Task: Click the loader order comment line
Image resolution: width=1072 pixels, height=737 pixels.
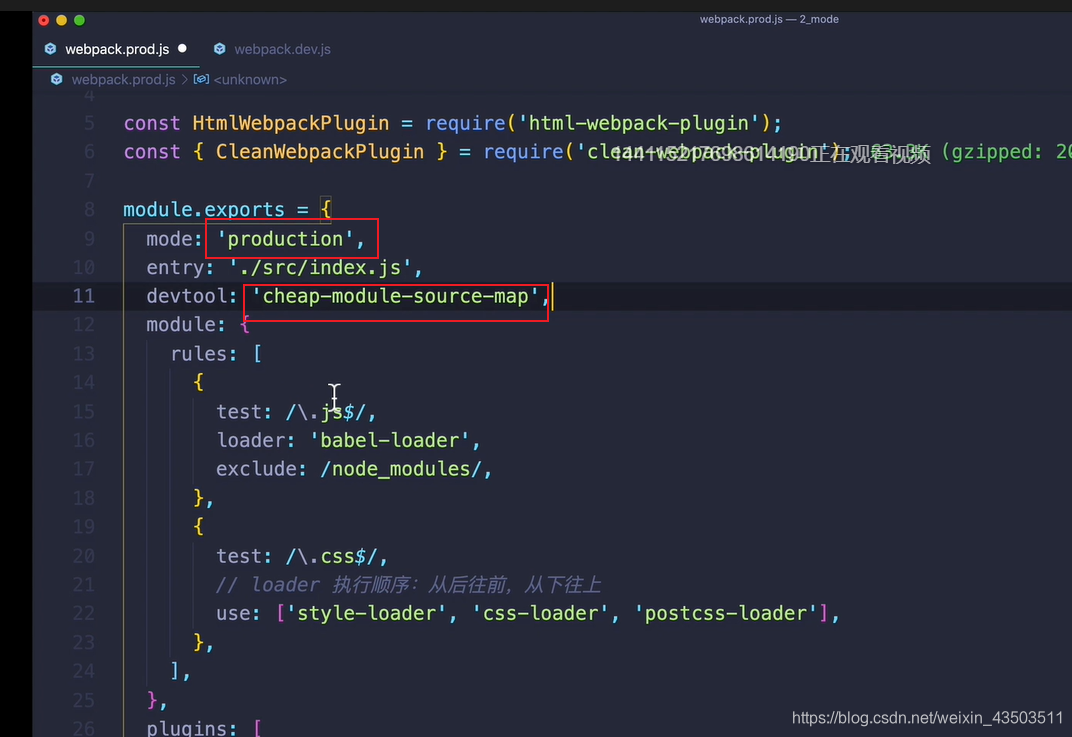Action: 408,585
